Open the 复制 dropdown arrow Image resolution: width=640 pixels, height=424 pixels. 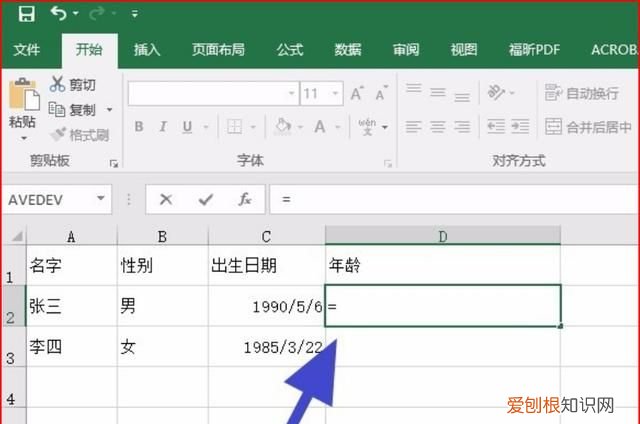[109, 110]
